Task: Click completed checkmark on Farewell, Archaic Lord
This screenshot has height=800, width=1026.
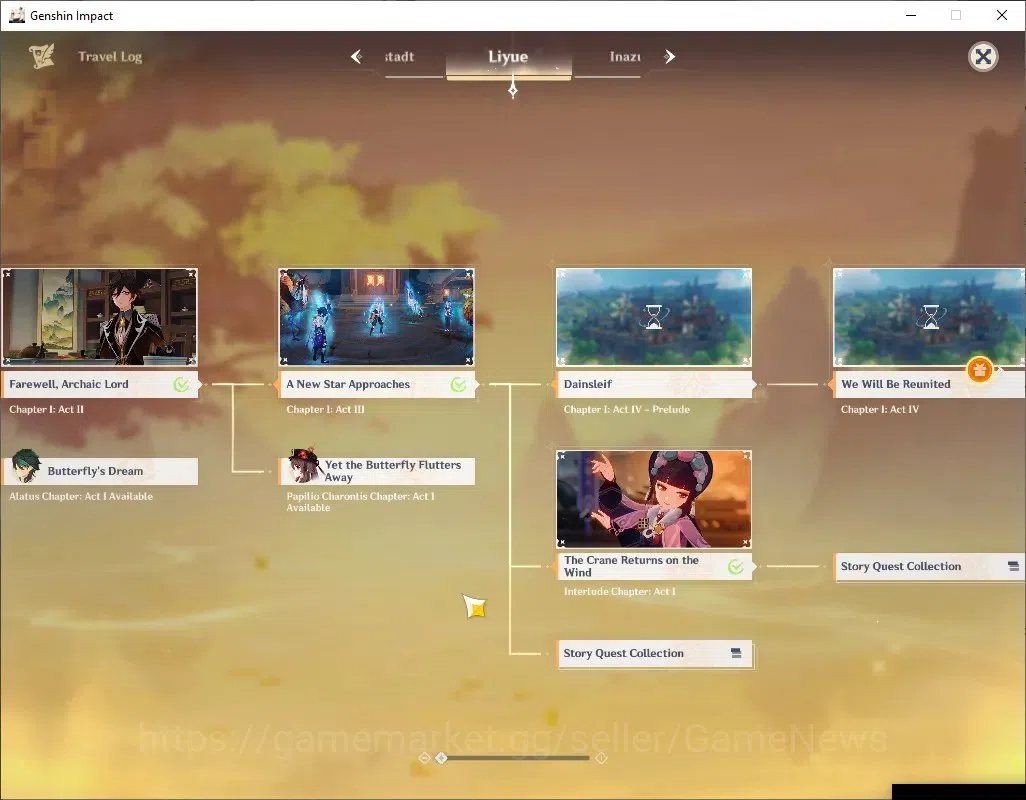Action: tap(181, 385)
